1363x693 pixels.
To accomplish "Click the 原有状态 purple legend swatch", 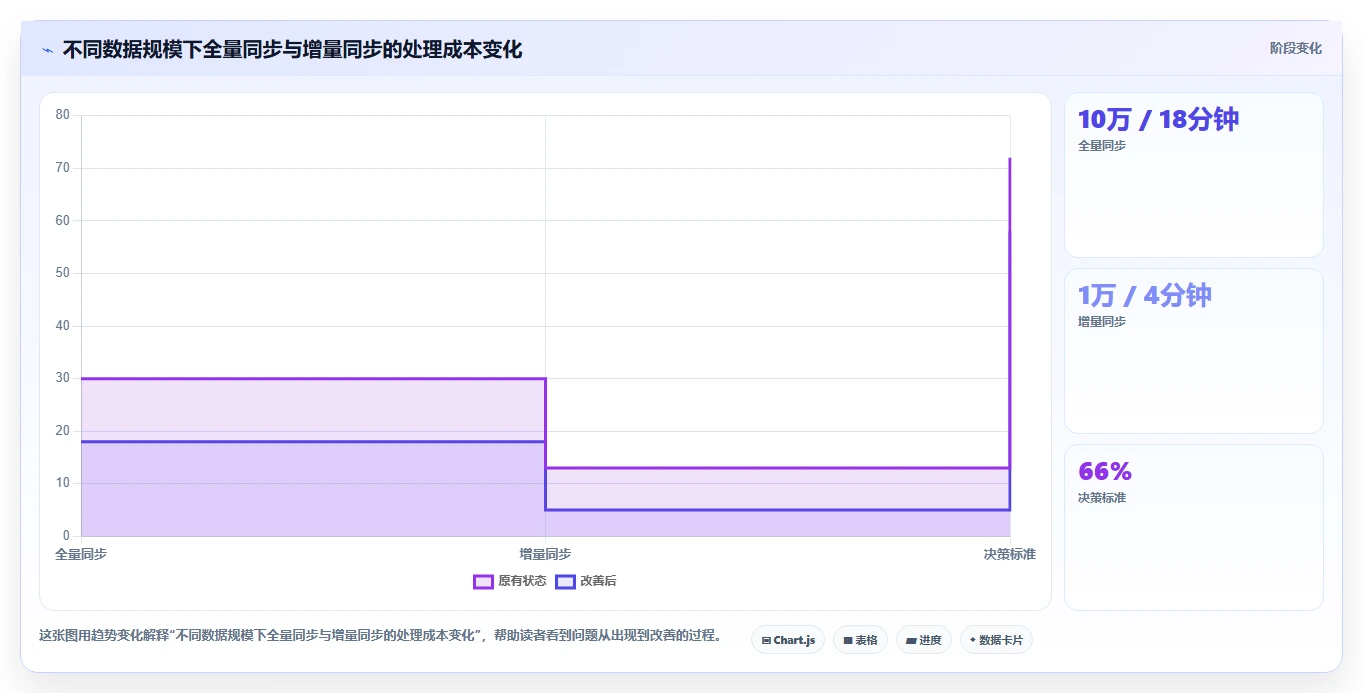I will click(x=483, y=581).
